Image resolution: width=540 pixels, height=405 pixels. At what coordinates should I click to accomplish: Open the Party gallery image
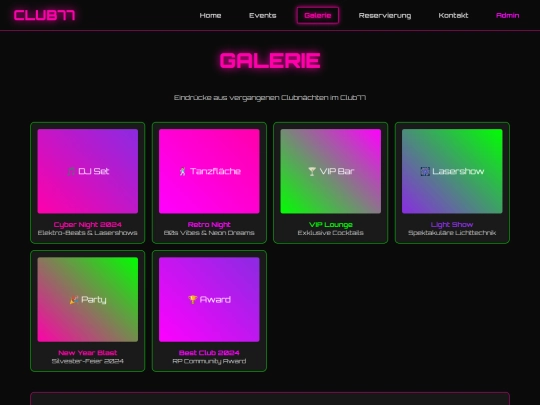pyautogui.click(x=88, y=300)
